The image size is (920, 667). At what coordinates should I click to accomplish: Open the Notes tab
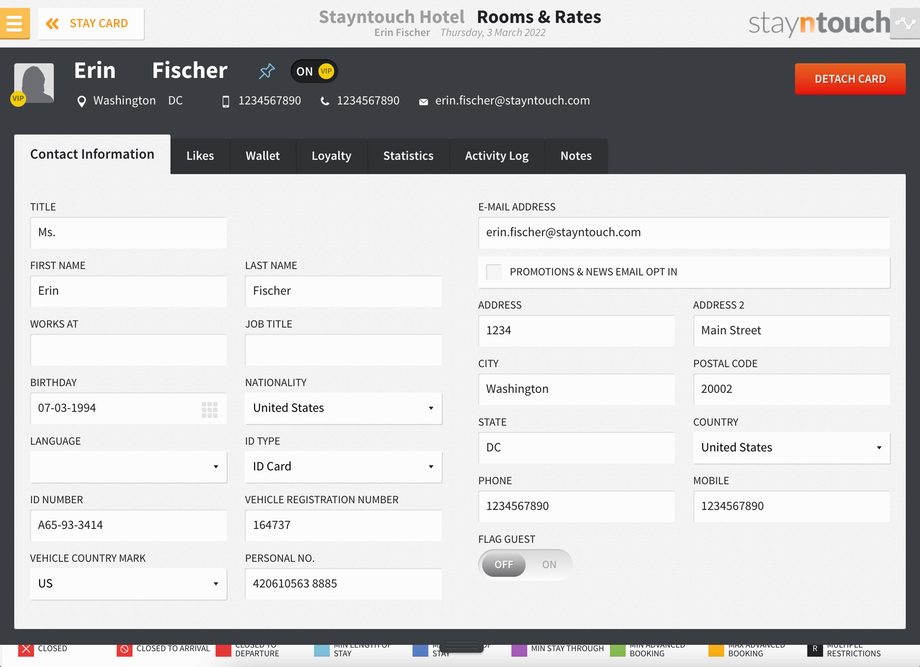click(576, 156)
